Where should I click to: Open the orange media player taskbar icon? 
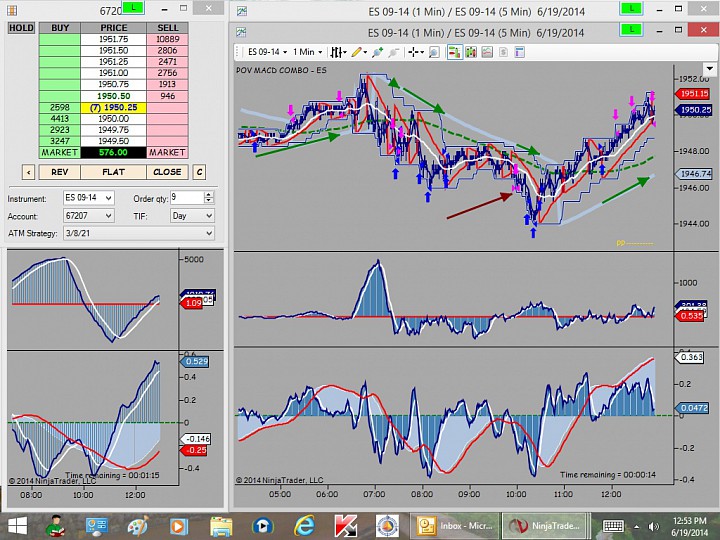tap(179, 526)
